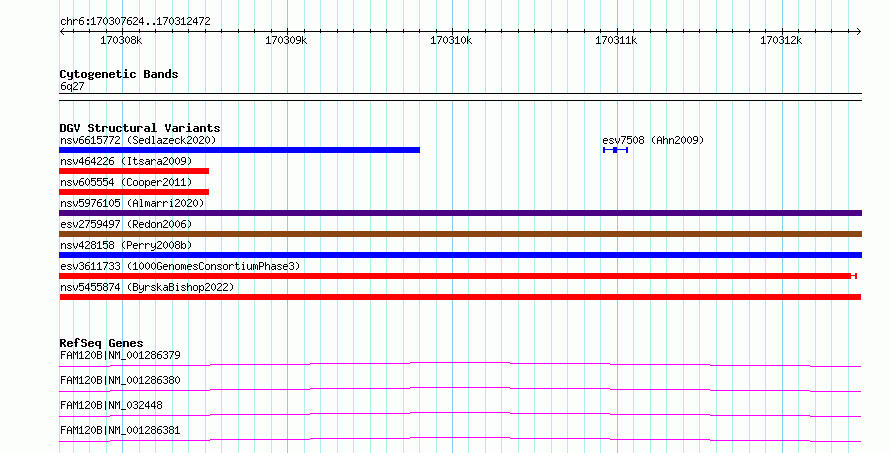Click the 6q27 cytogenetic band bar

pos(460,97)
